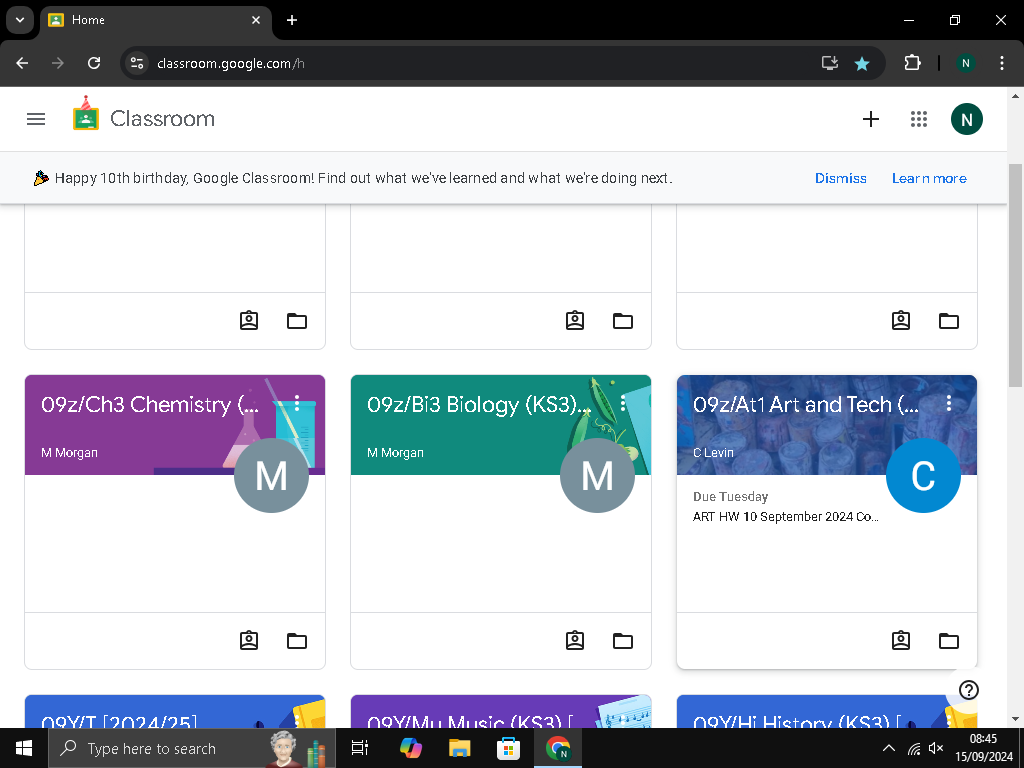This screenshot has width=1024, height=768.
Task: Open the network tray icon
Action: [914, 748]
